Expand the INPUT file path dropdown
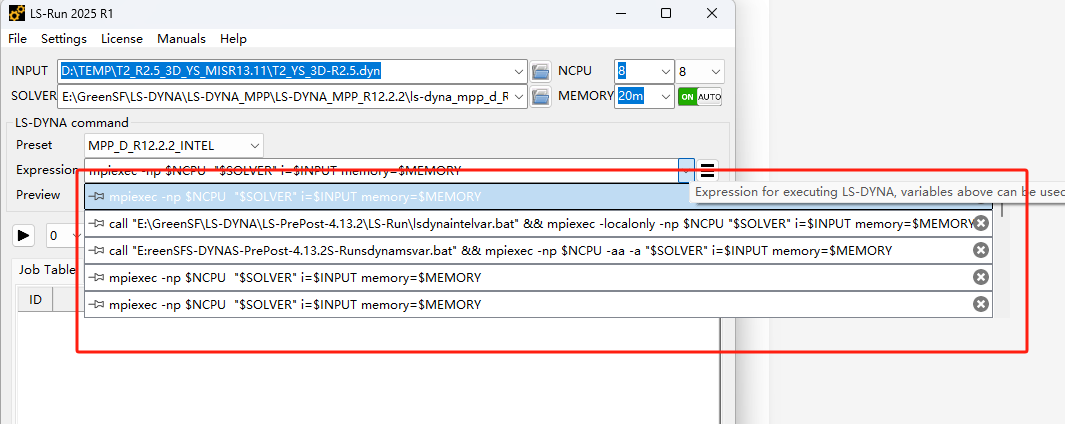This screenshot has width=1065, height=424. click(518, 71)
